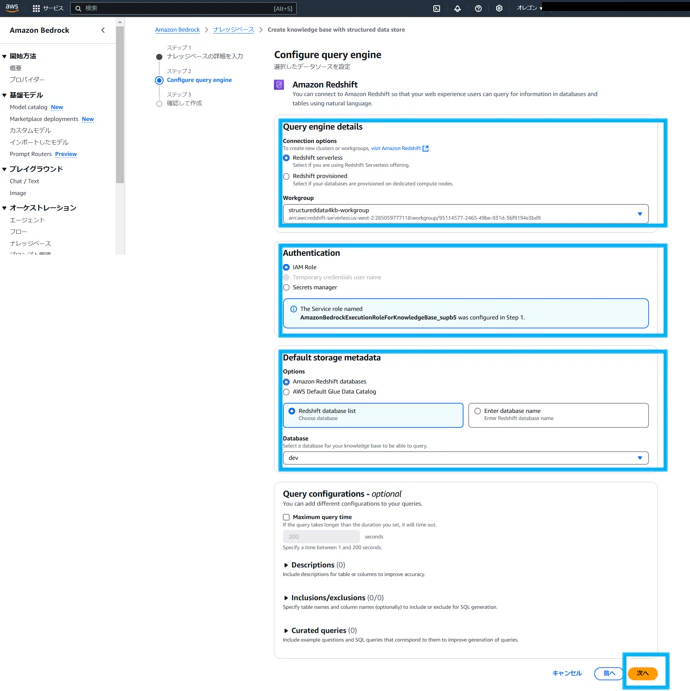Image resolution: width=690 pixels, height=691 pixels.
Task: Select the Enter database name tile
Action: (x=558, y=415)
